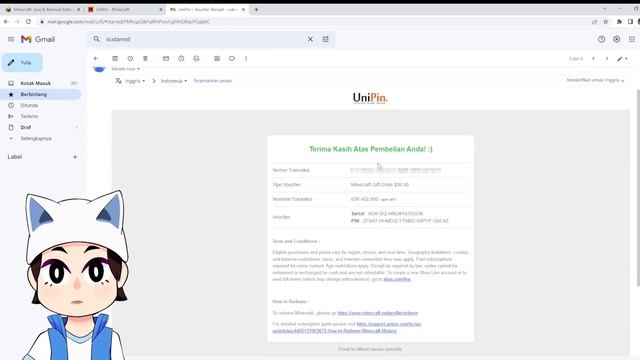Click the Terjemahkan pesan link

[212, 81]
